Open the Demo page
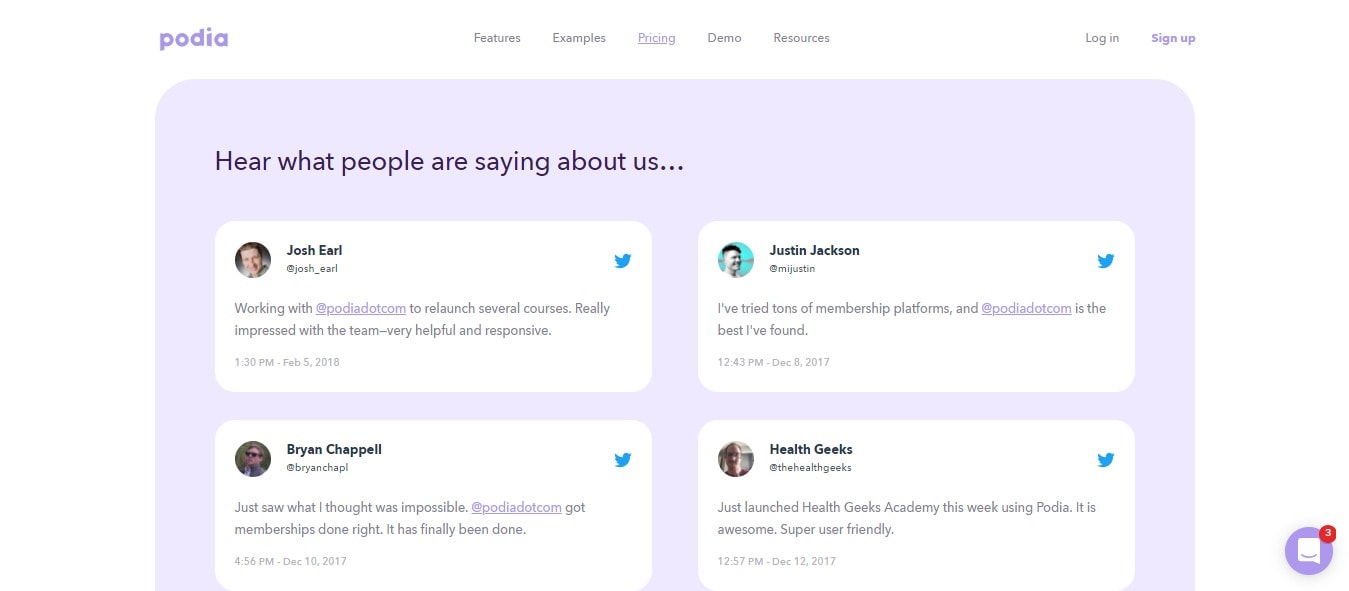Viewport: 1349px width, 591px height. click(724, 38)
